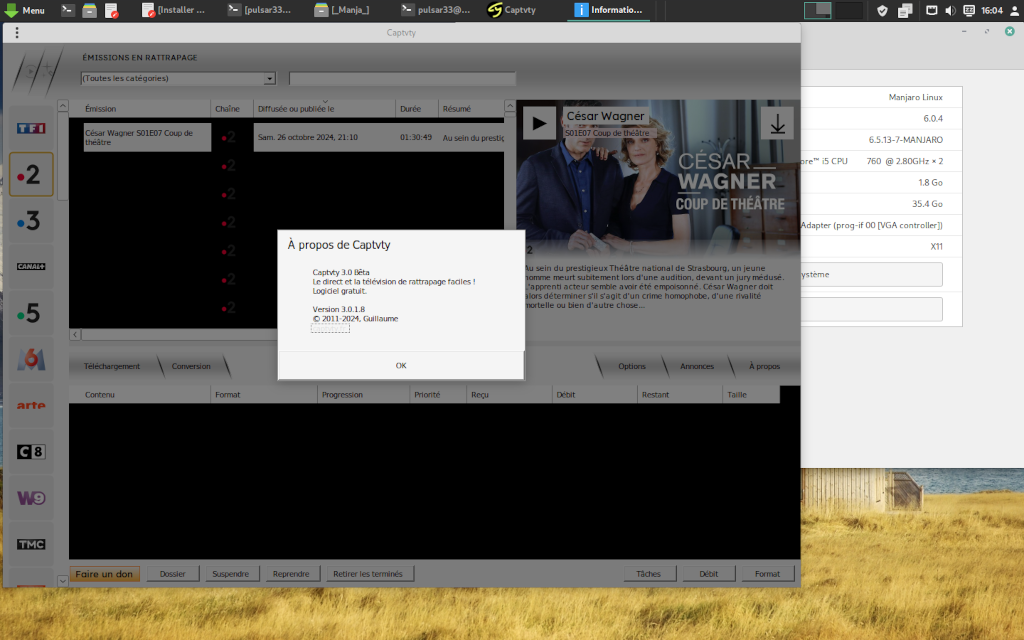Switch to the Conversion tab
The width and height of the screenshot is (1024, 640).
[190, 366]
